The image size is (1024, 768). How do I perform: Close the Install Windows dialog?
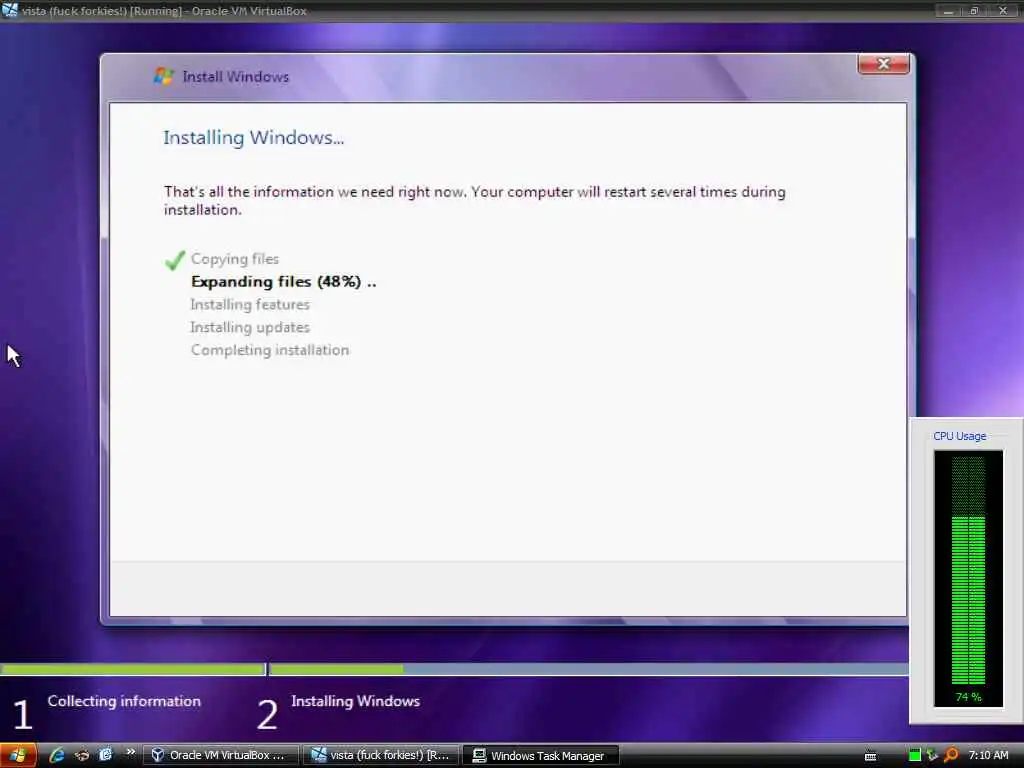pyautogui.click(x=883, y=64)
